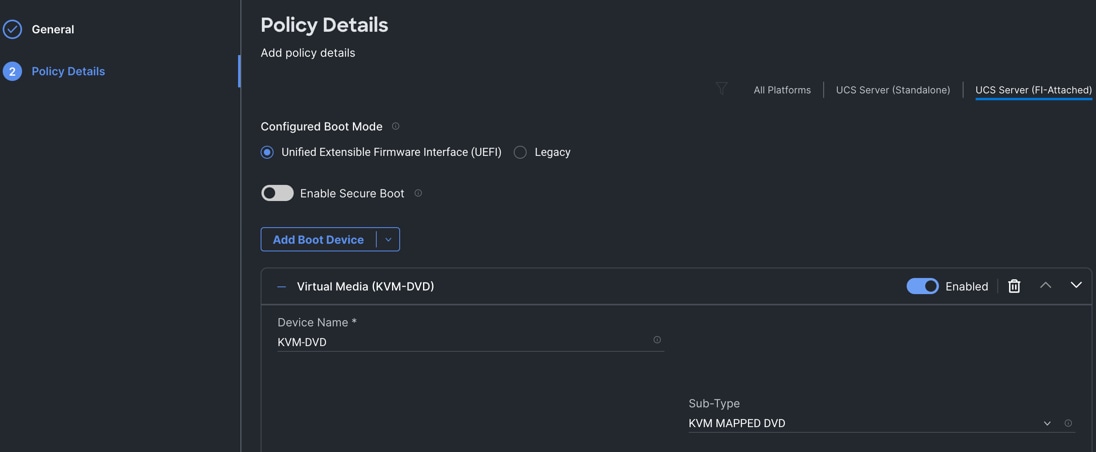Open the Sub-Type KVM MAPPED DVD dropdown
1096x452 pixels.
[x=868, y=423]
